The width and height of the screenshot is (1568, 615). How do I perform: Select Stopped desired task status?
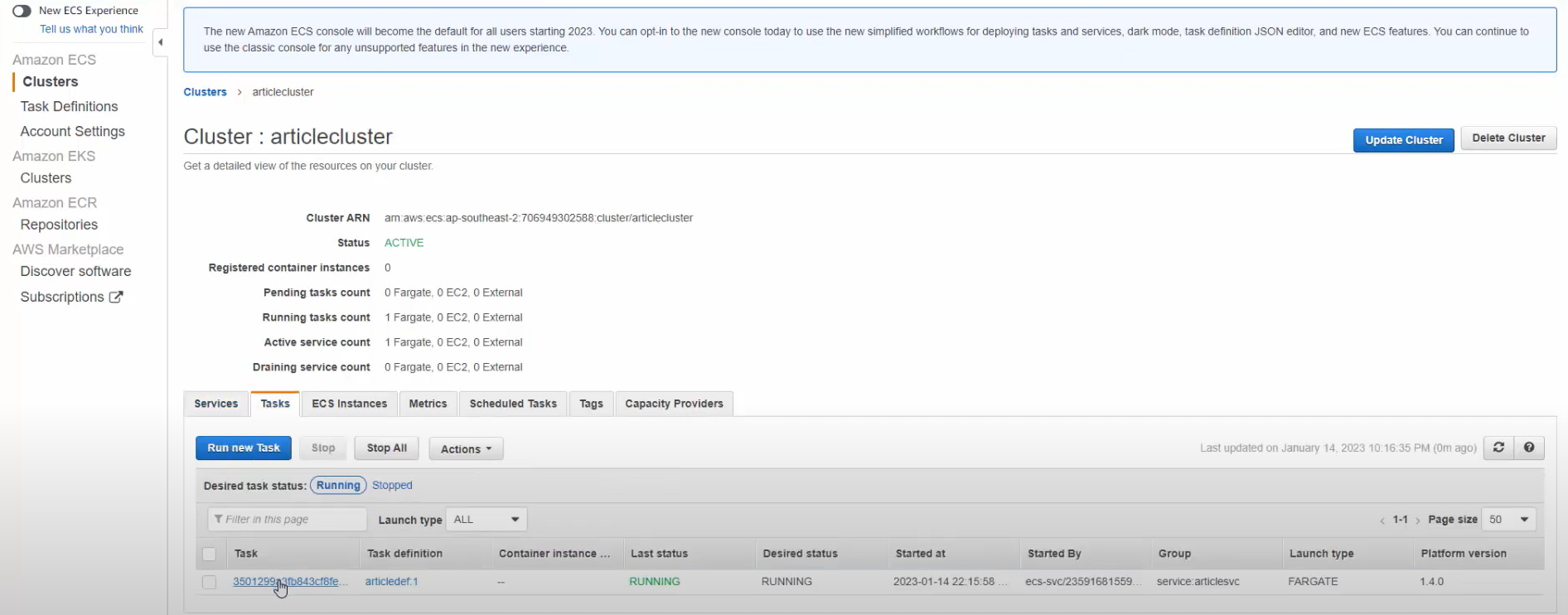392,486
